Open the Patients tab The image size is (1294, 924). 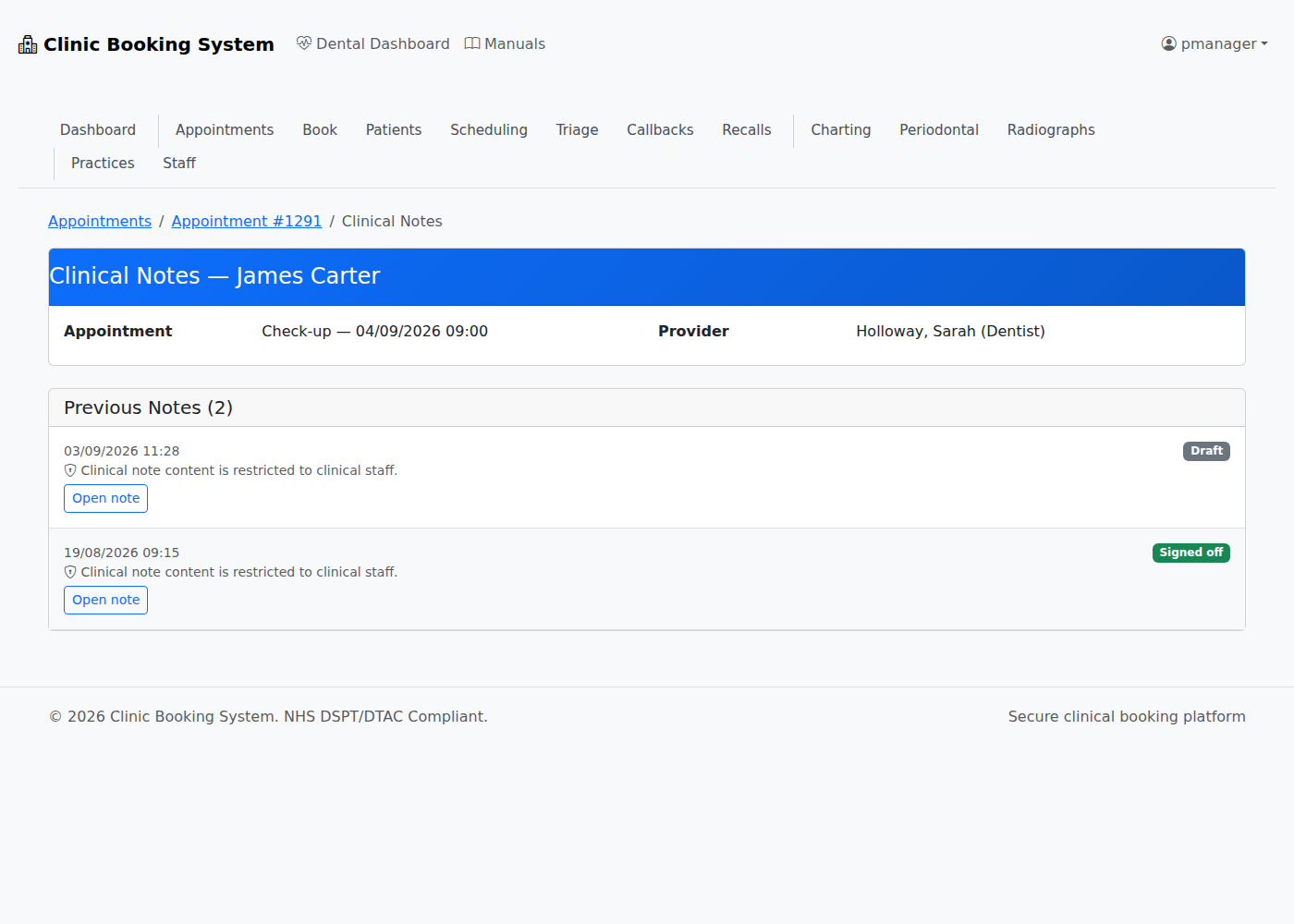394,129
